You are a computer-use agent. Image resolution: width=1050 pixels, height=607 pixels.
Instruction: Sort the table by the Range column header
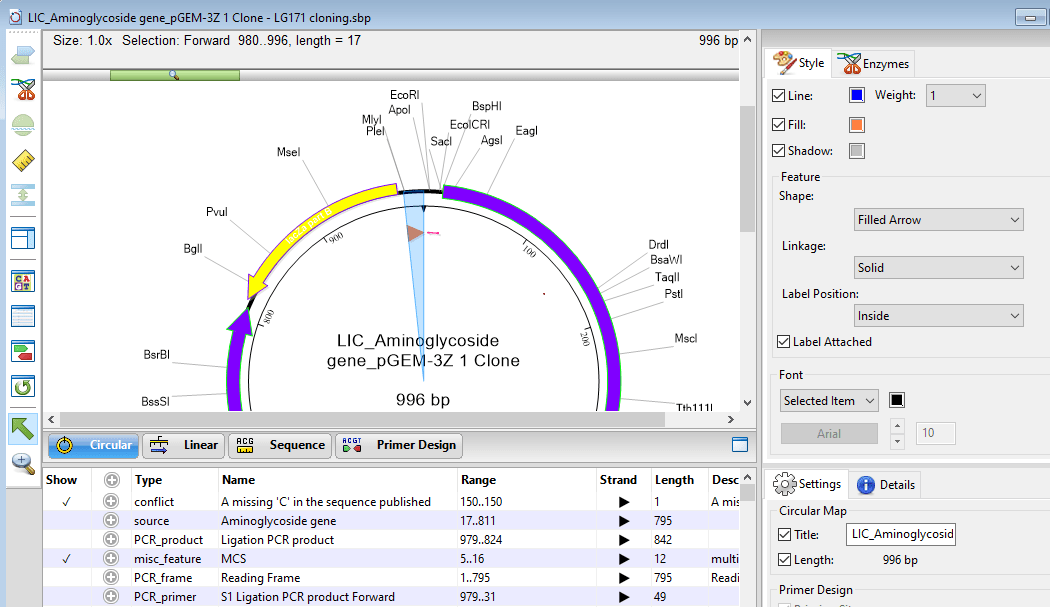click(478, 480)
